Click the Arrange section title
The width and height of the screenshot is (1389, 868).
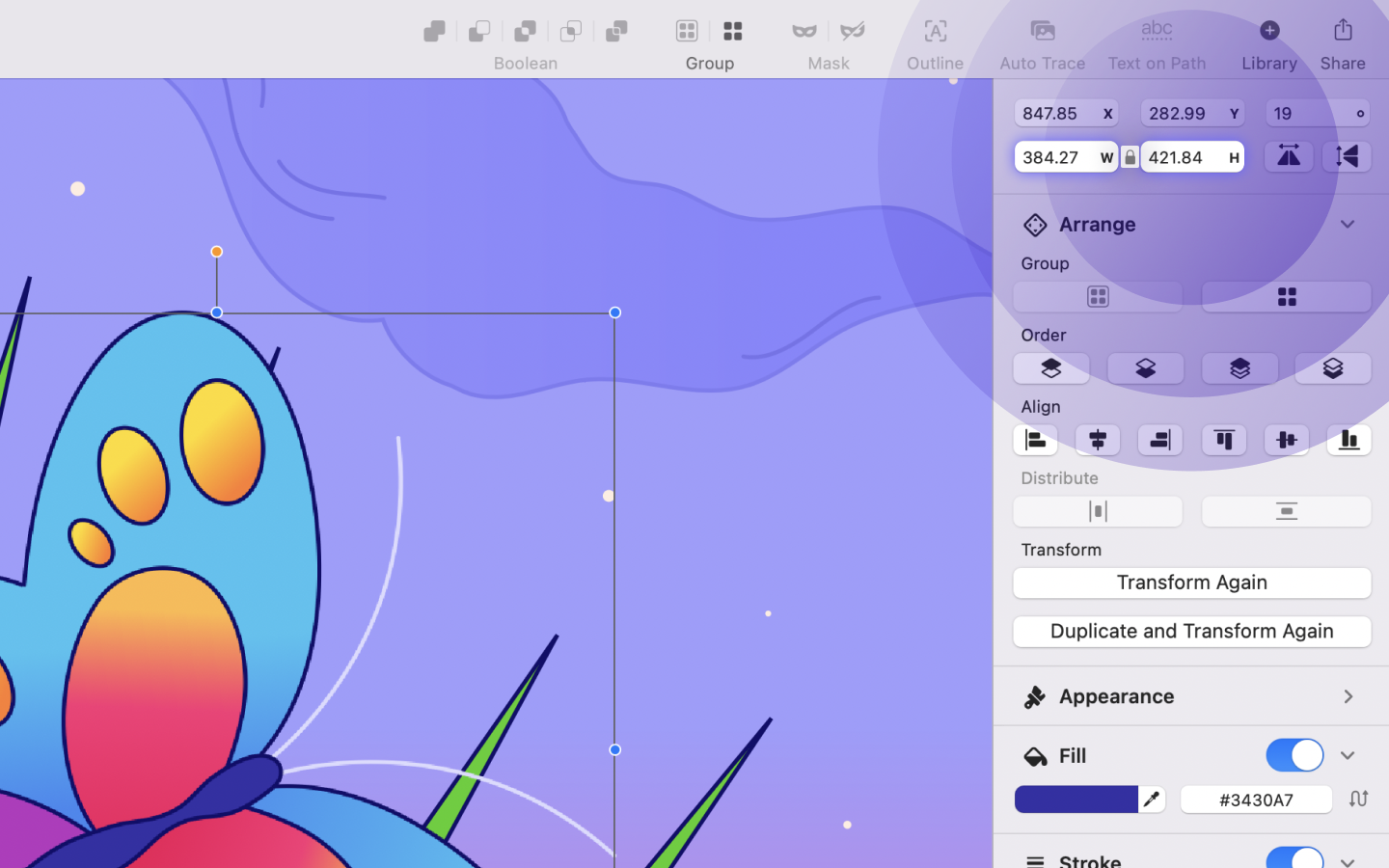(x=1098, y=225)
